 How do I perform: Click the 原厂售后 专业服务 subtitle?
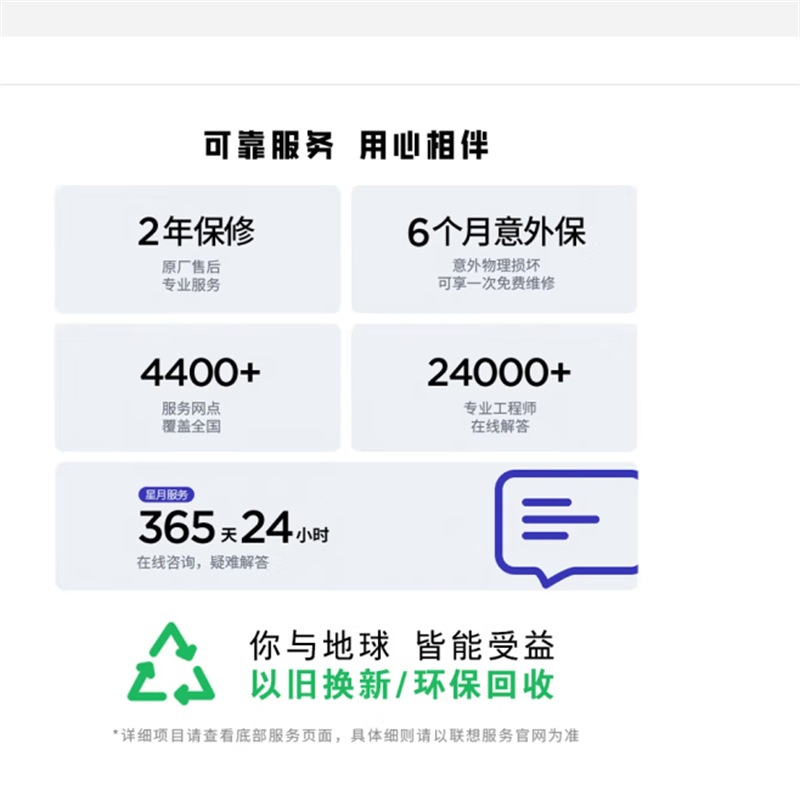191,276
